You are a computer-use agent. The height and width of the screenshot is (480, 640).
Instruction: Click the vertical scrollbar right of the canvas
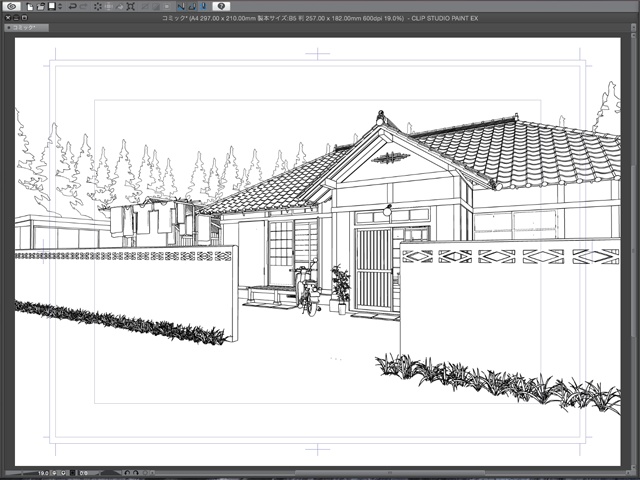tap(631, 251)
